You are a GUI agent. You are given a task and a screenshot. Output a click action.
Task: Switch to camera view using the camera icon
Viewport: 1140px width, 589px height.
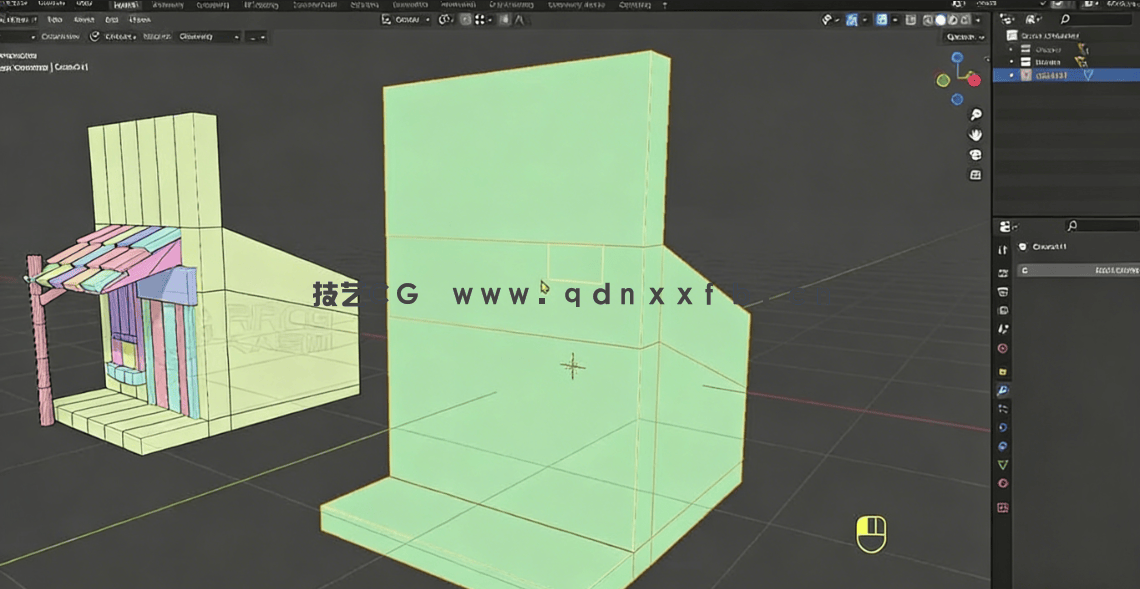975,153
